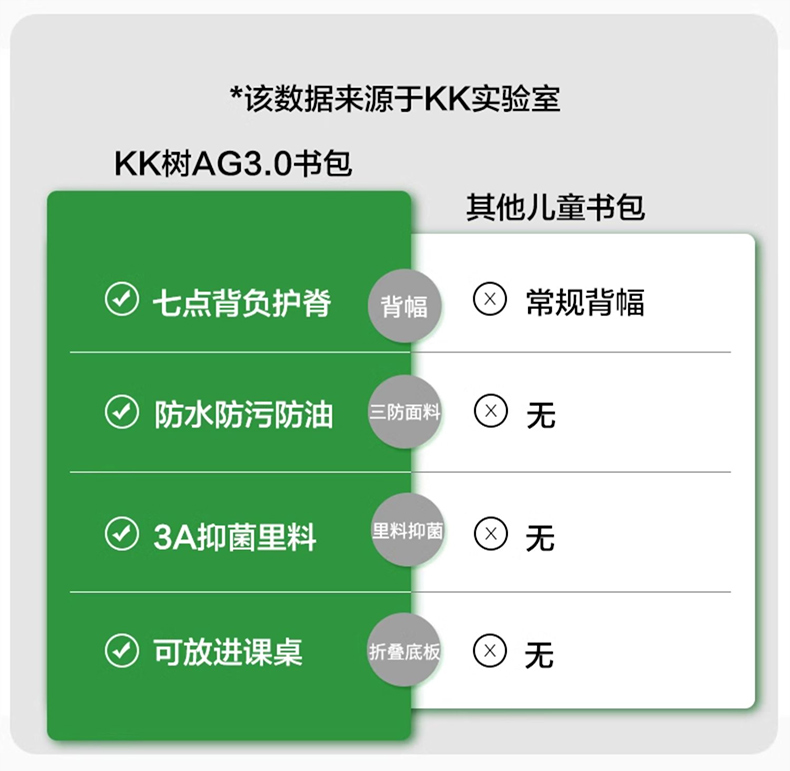Click X icon in 三防面料 row

click(489, 411)
